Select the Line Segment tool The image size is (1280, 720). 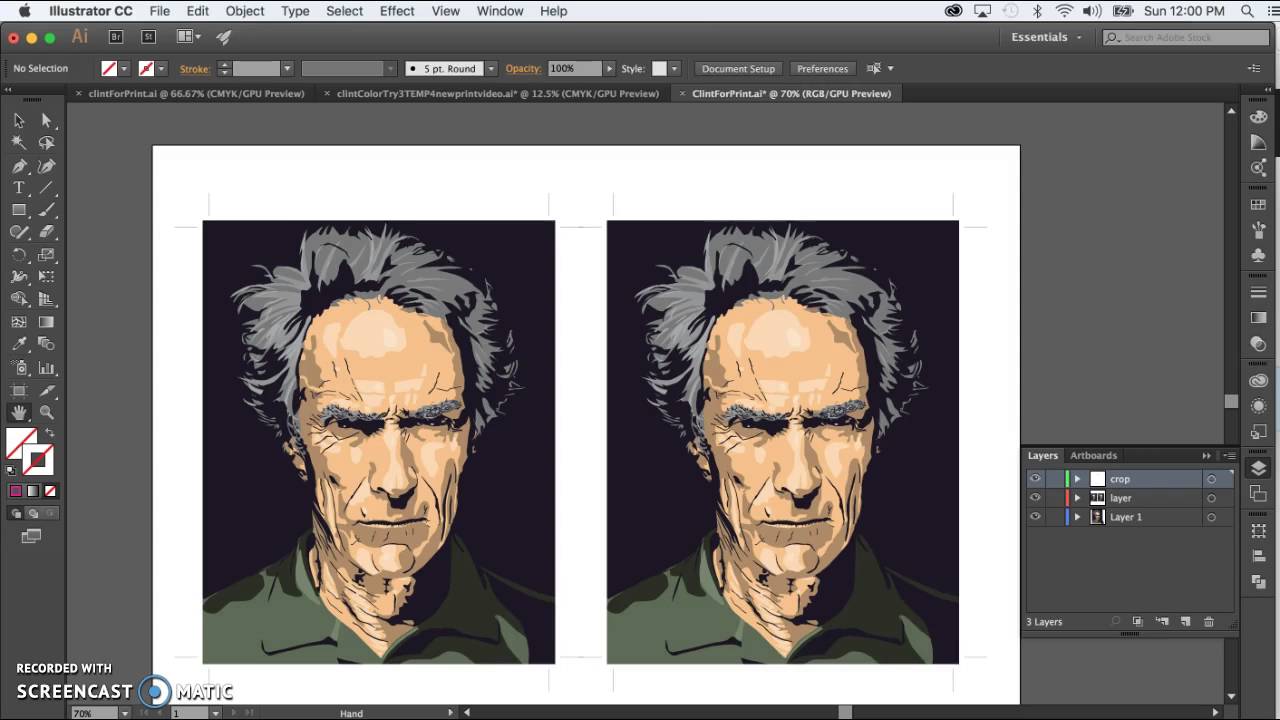coord(46,188)
